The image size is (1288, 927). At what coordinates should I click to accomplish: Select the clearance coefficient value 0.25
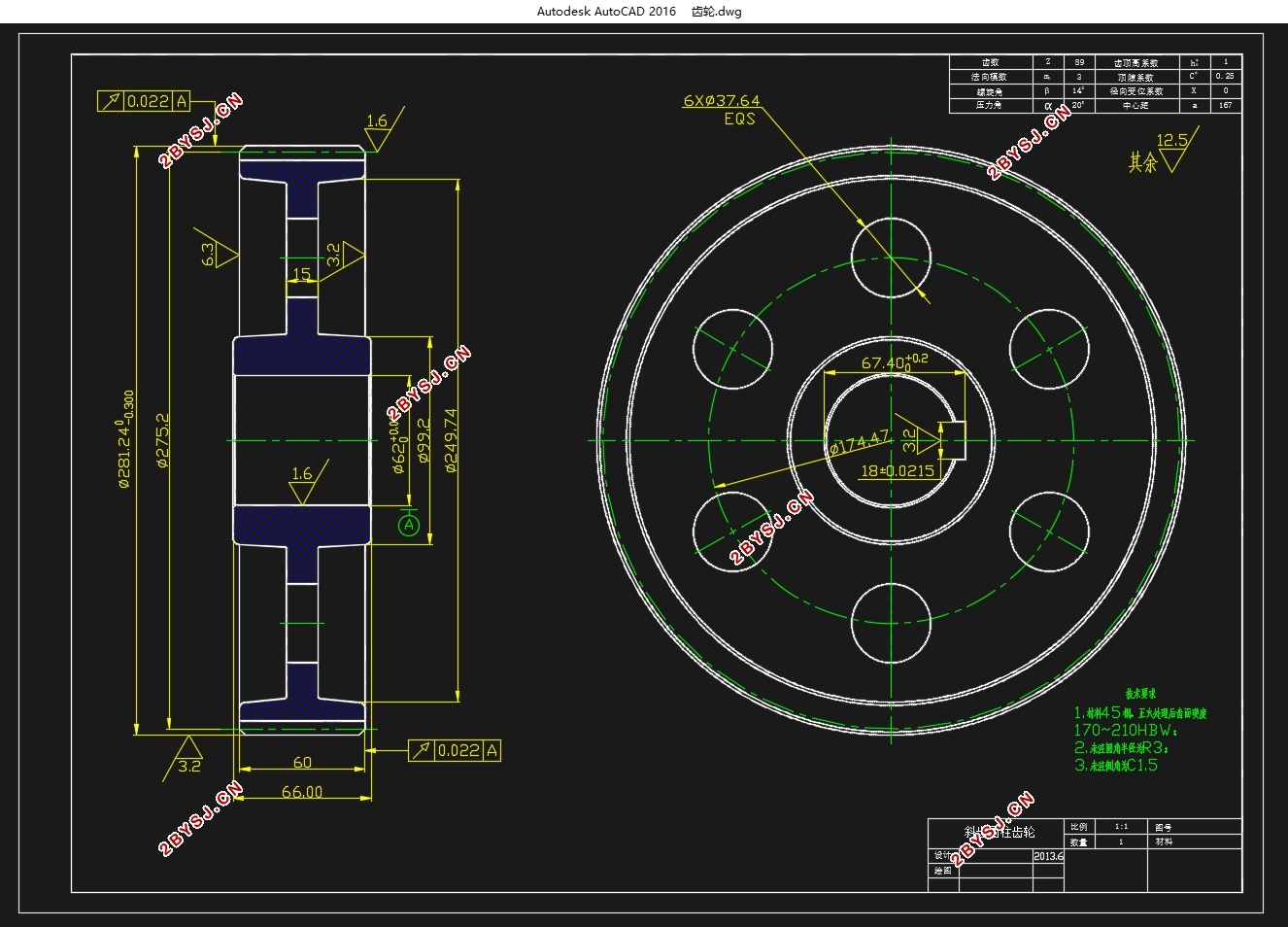(1226, 76)
